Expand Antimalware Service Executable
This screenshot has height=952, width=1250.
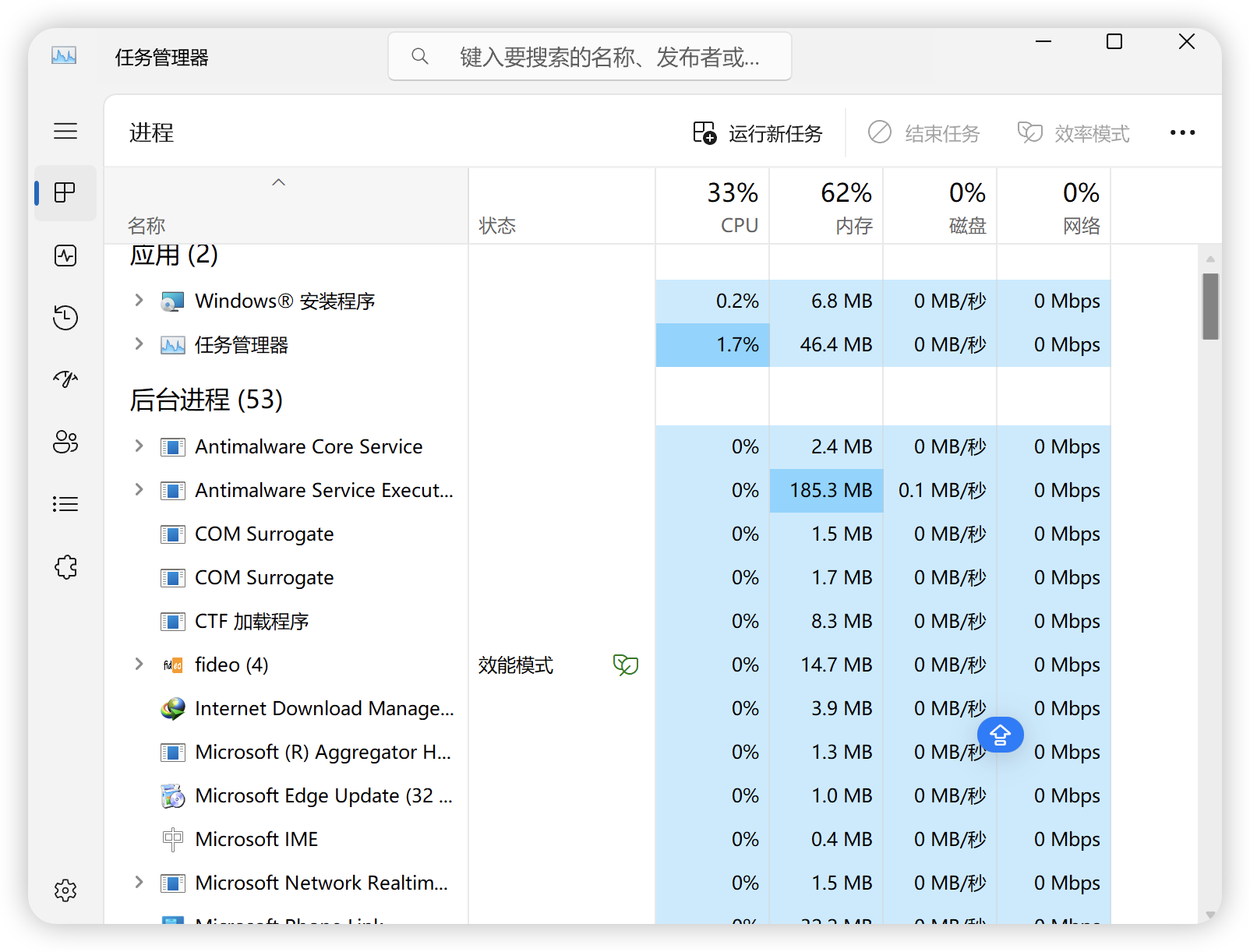pos(139,489)
